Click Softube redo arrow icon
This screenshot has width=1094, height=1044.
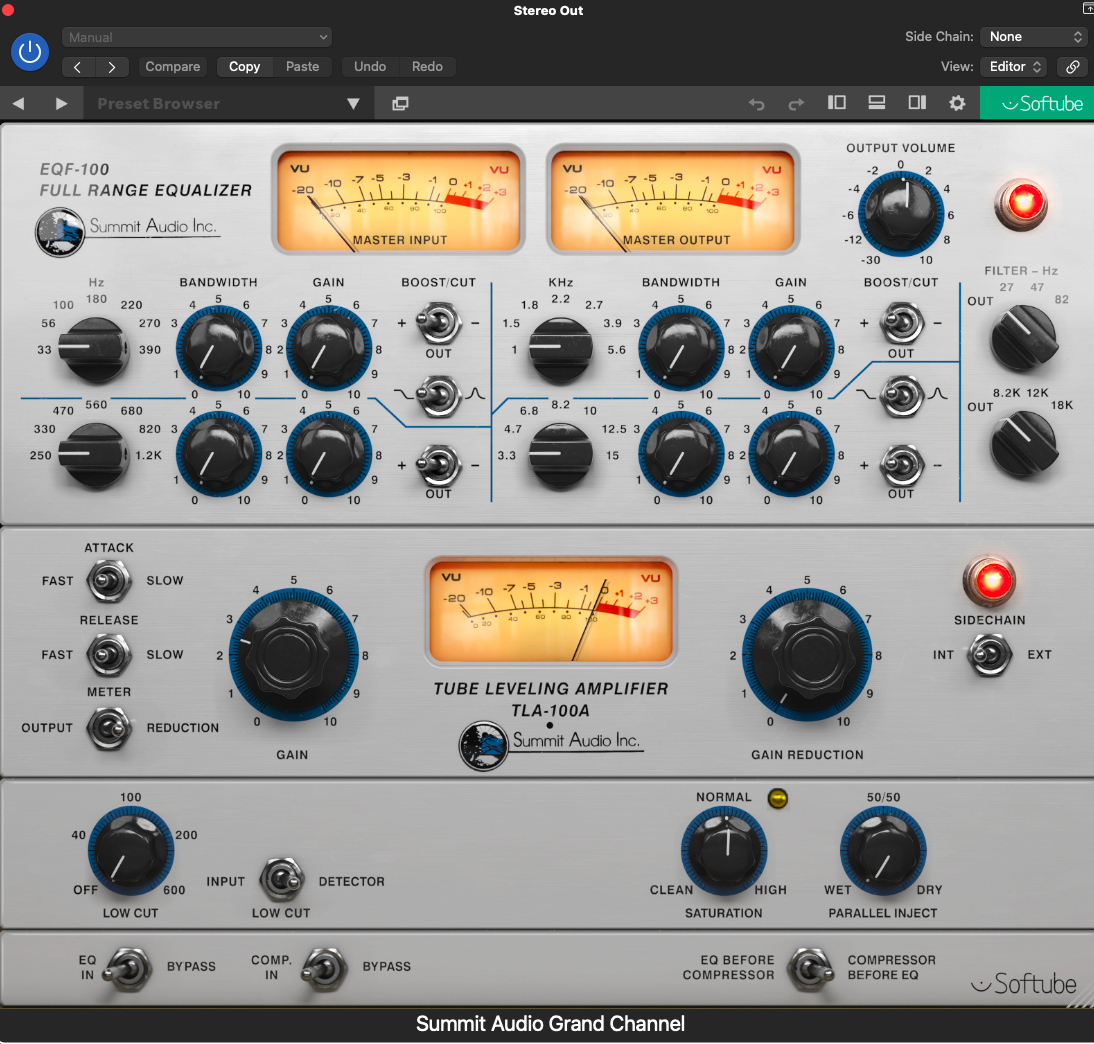[x=796, y=104]
